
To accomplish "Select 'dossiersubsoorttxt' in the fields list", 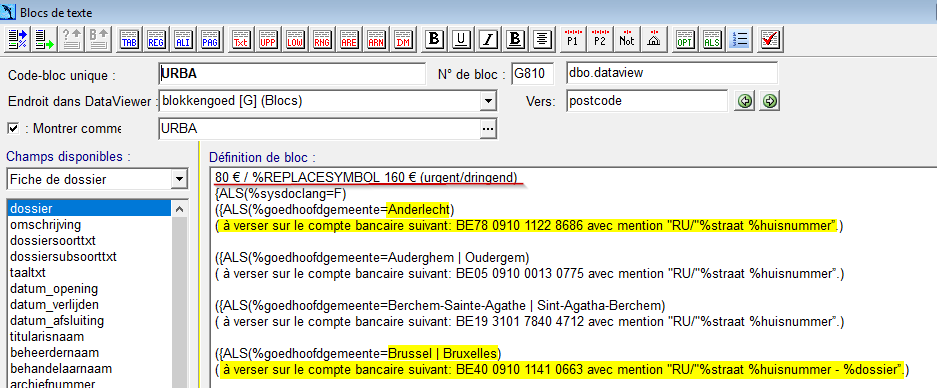I will pos(90,257).
